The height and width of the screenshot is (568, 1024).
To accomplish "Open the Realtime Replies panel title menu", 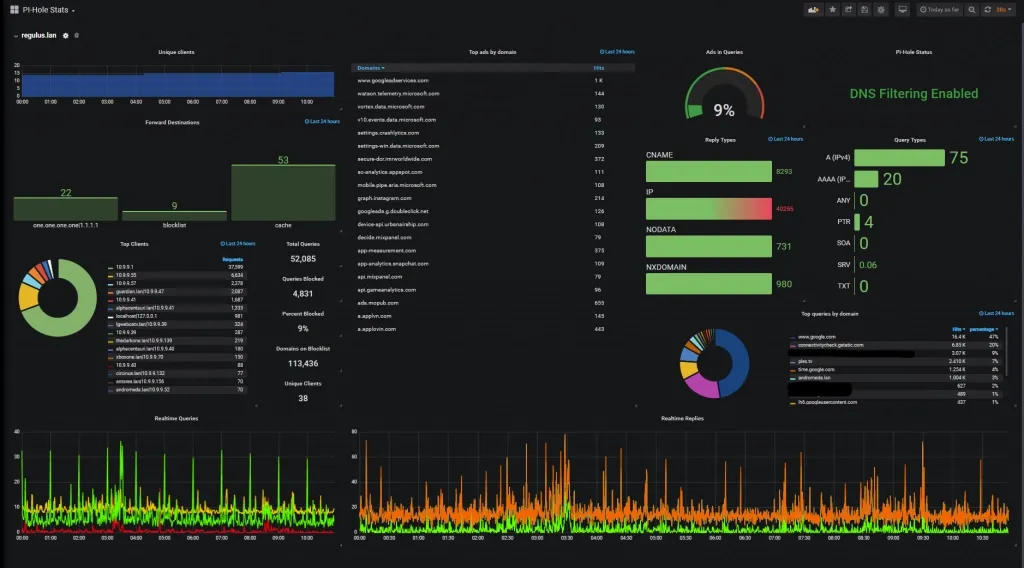I will click(x=682, y=418).
